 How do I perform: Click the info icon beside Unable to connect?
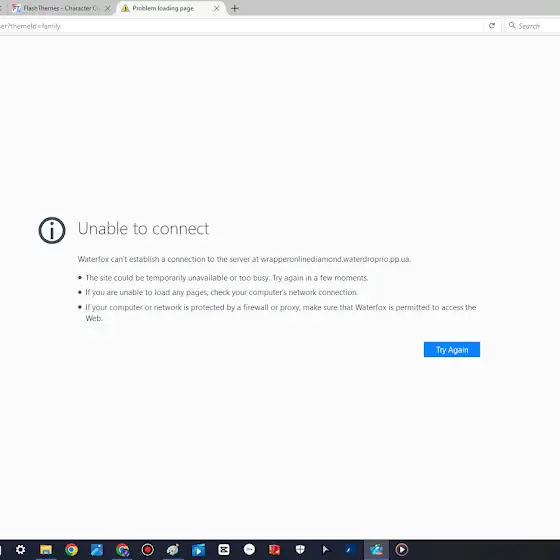point(52,230)
